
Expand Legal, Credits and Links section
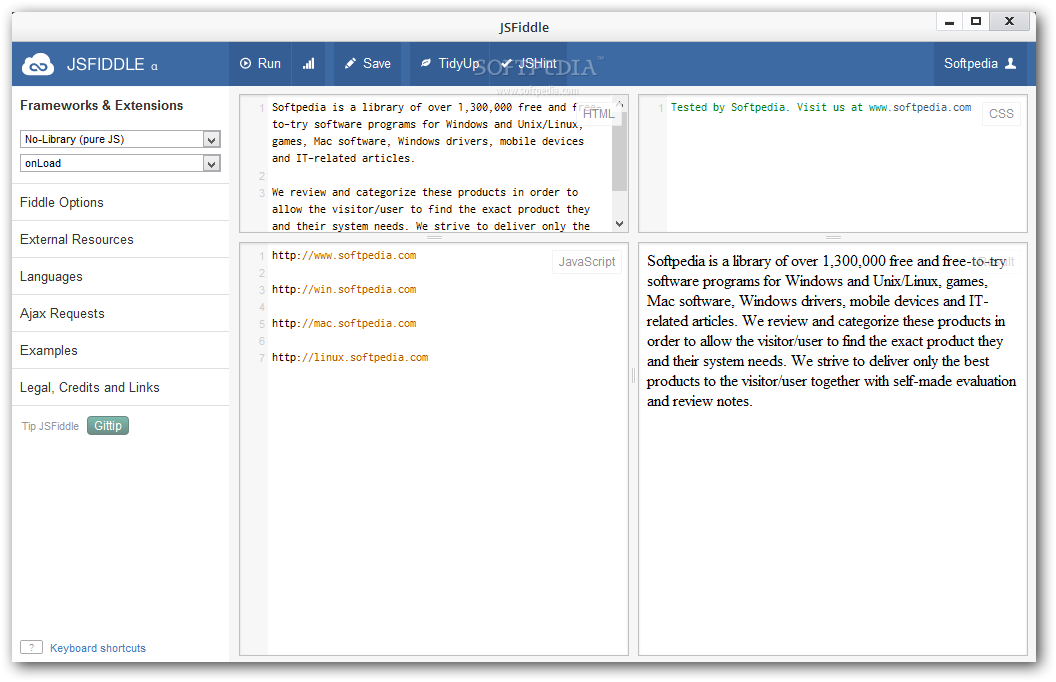(120, 388)
